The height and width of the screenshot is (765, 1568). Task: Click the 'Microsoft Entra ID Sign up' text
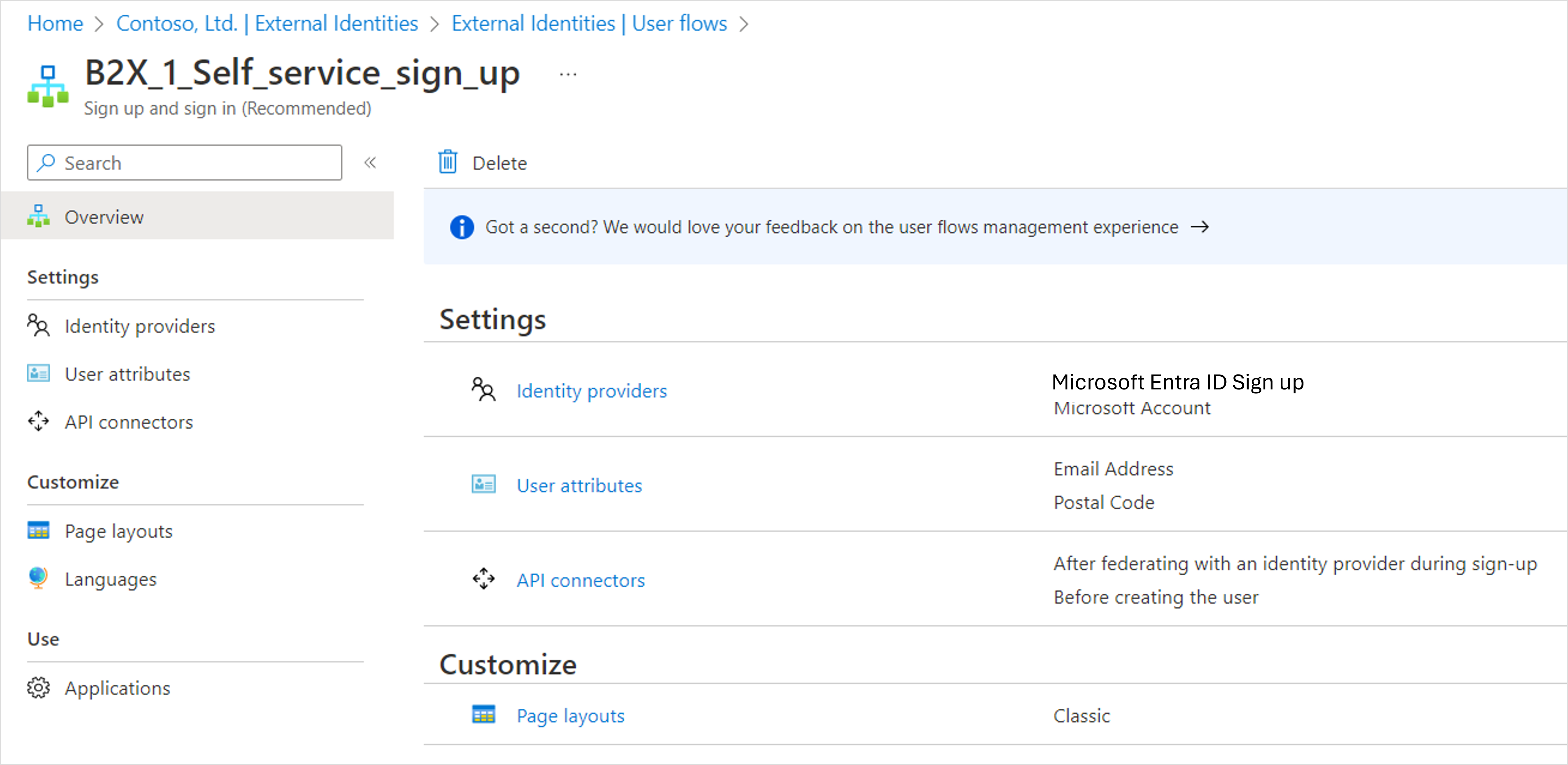coord(1177,382)
